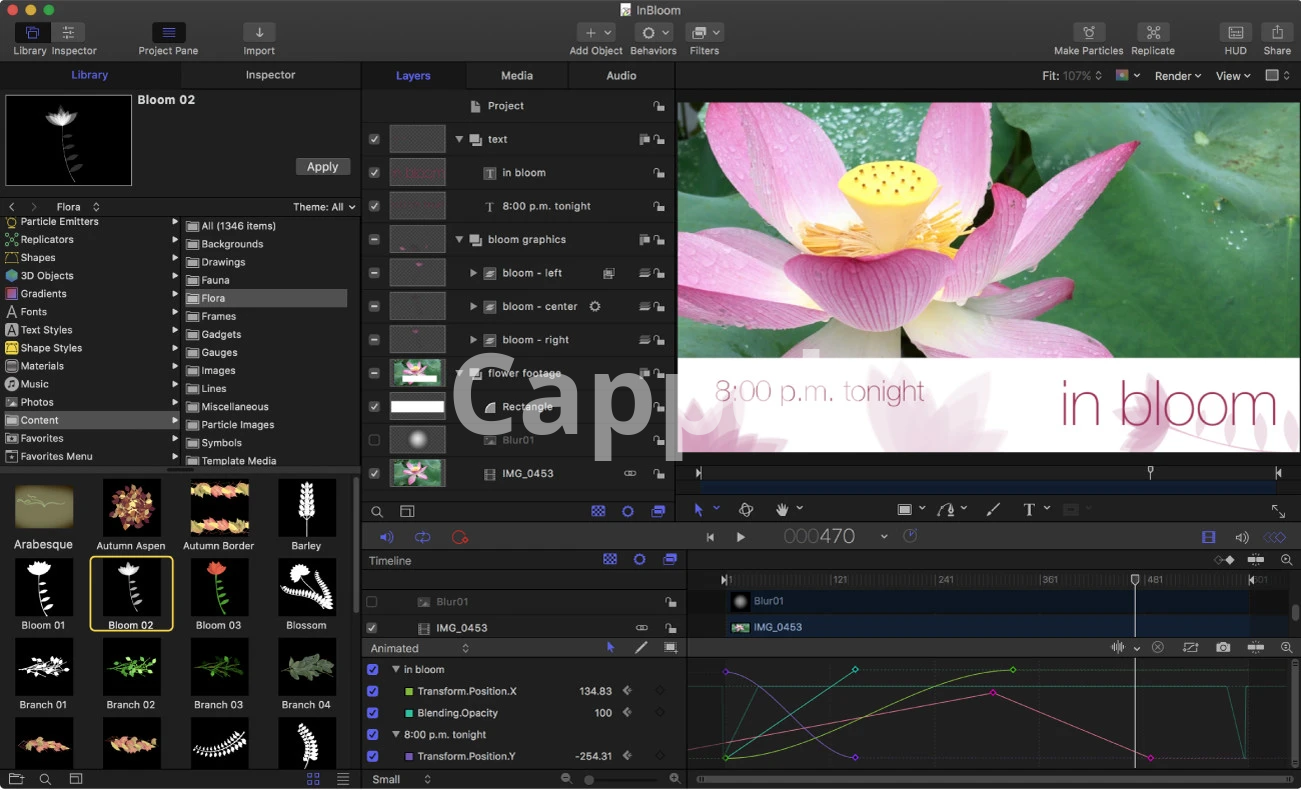Click the icon size zoom slider
The width and height of the screenshot is (1301, 790).
click(589, 779)
